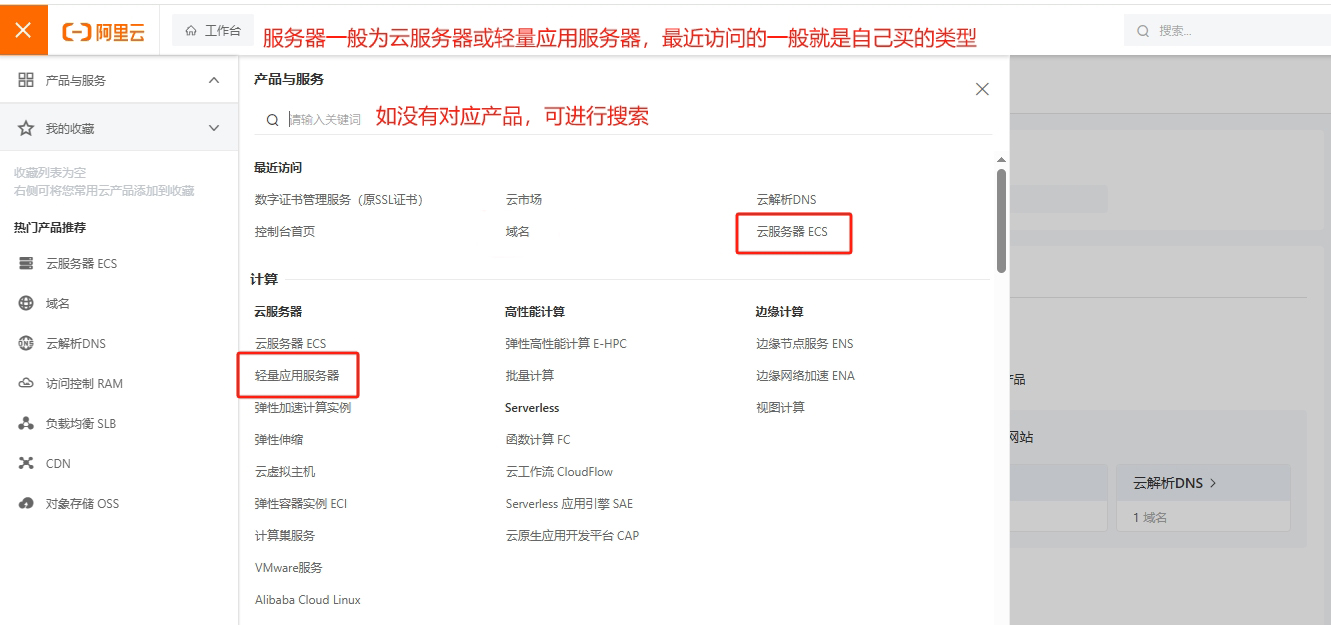Open 弹性伸缩 product link
Viewport: 1331px width, 625px height.
(x=279, y=440)
